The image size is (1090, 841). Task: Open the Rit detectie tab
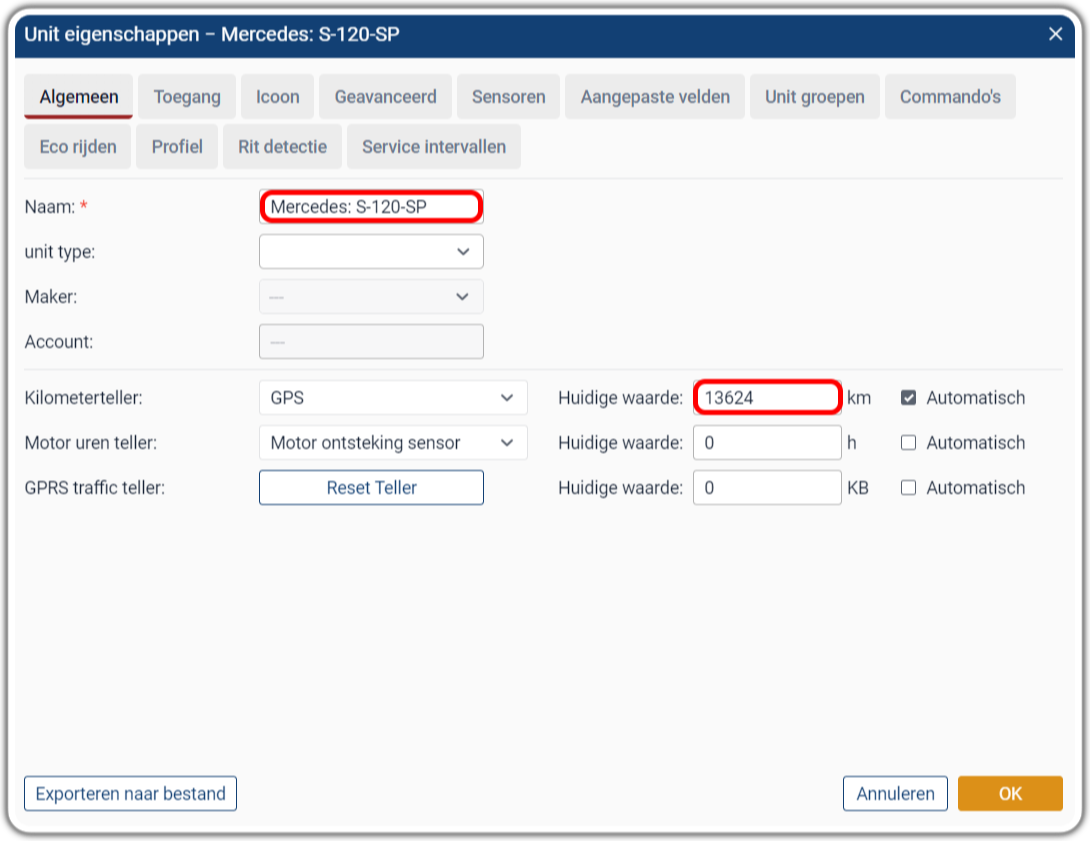point(282,147)
